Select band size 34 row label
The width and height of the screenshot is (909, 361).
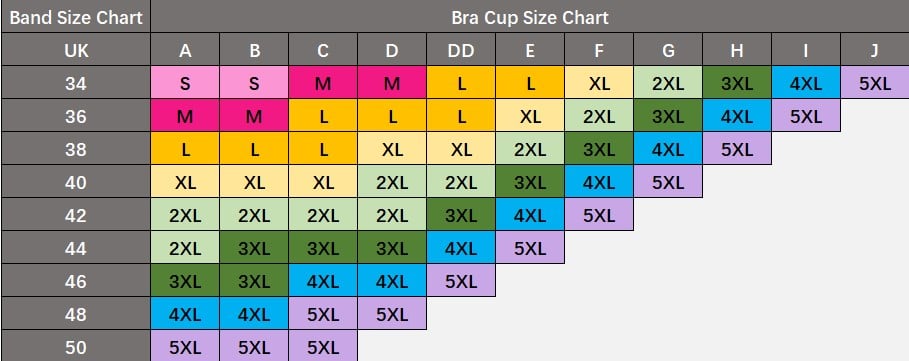[x=75, y=82]
